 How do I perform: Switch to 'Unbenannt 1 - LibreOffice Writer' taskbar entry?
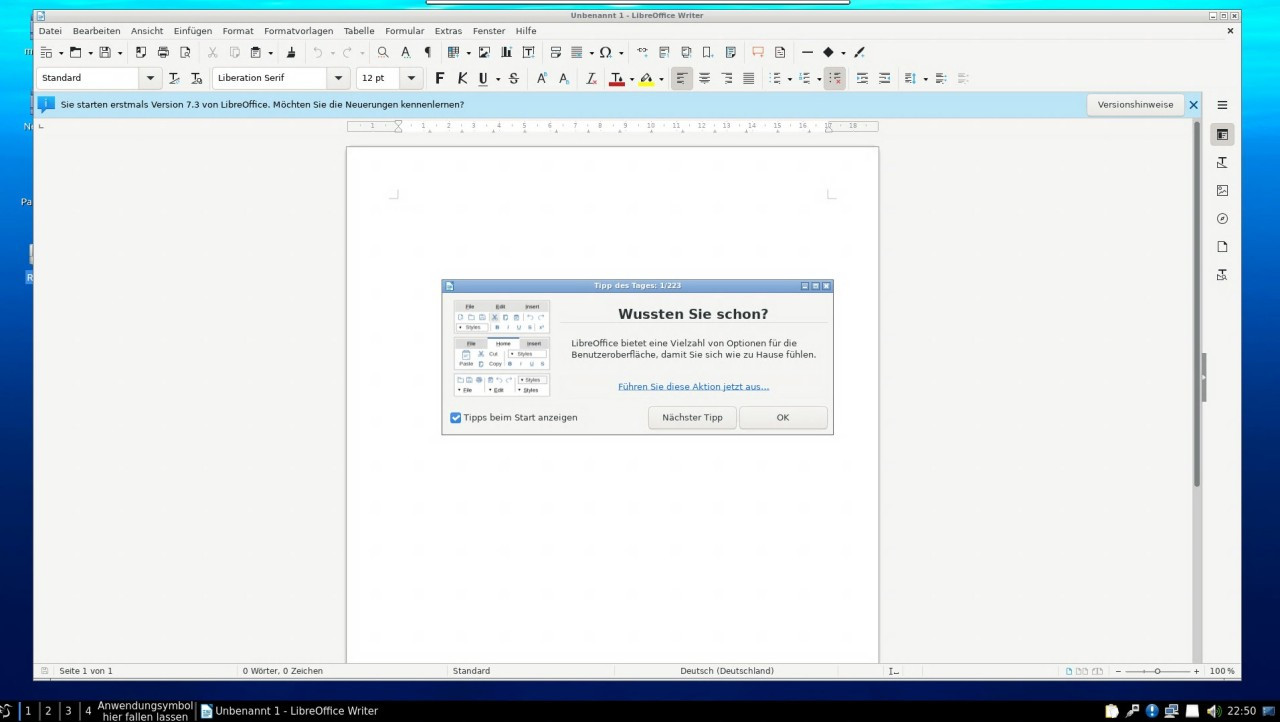(x=289, y=711)
